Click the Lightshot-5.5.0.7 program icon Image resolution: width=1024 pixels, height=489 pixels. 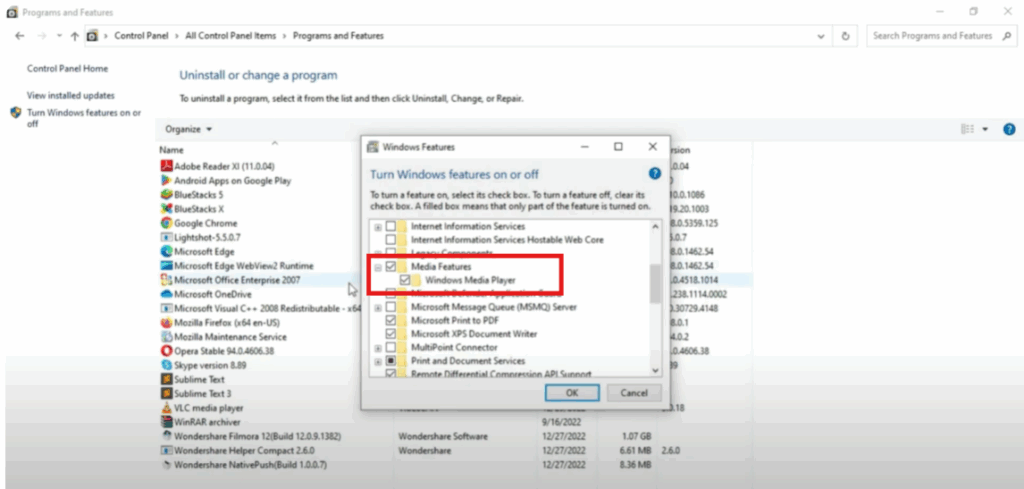[166, 237]
